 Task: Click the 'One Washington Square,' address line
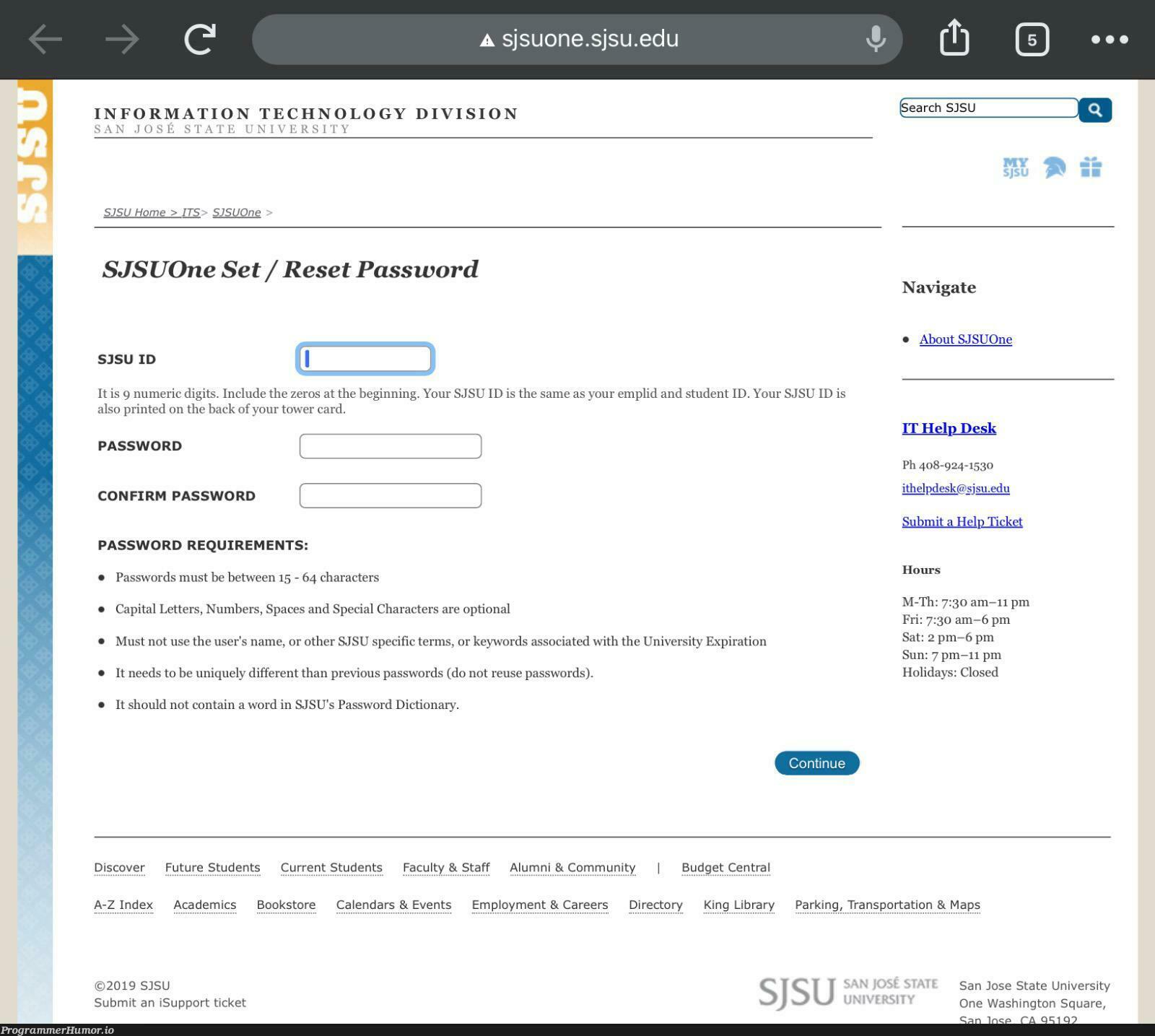coord(1032,1004)
